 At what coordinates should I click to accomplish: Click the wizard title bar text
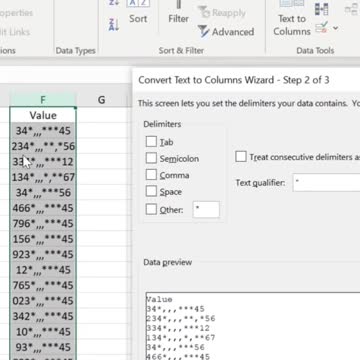pyautogui.click(x=234, y=80)
